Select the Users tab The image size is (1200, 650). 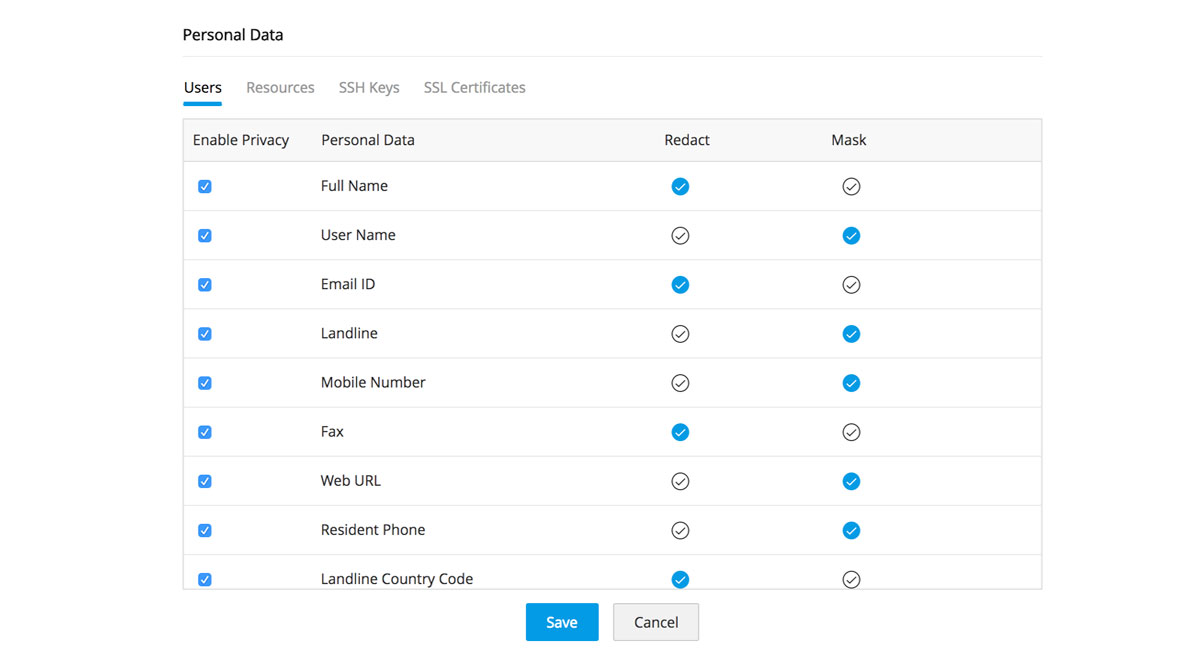[203, 88]
